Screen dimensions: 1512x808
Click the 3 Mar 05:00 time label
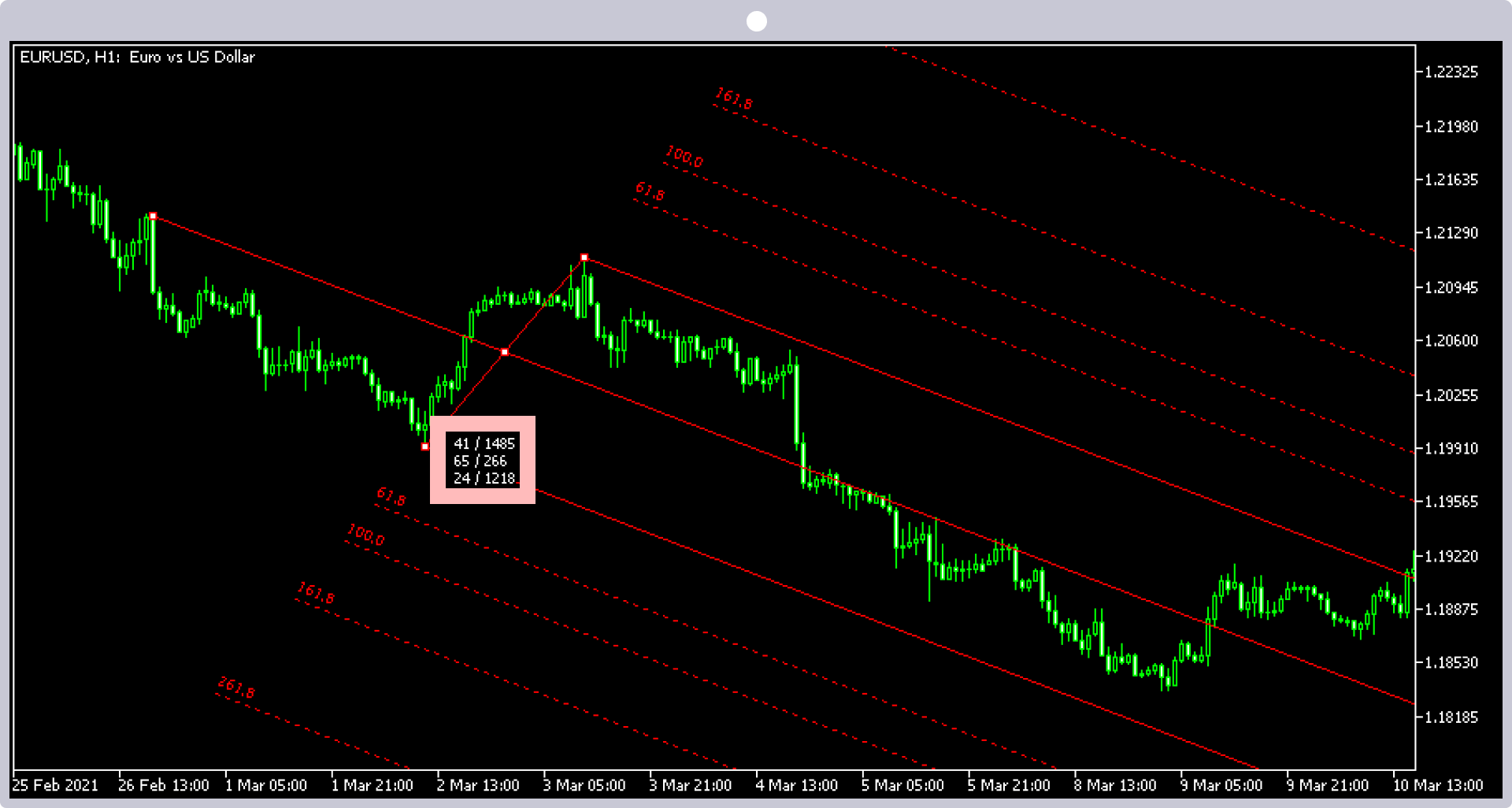click(584, 785)
